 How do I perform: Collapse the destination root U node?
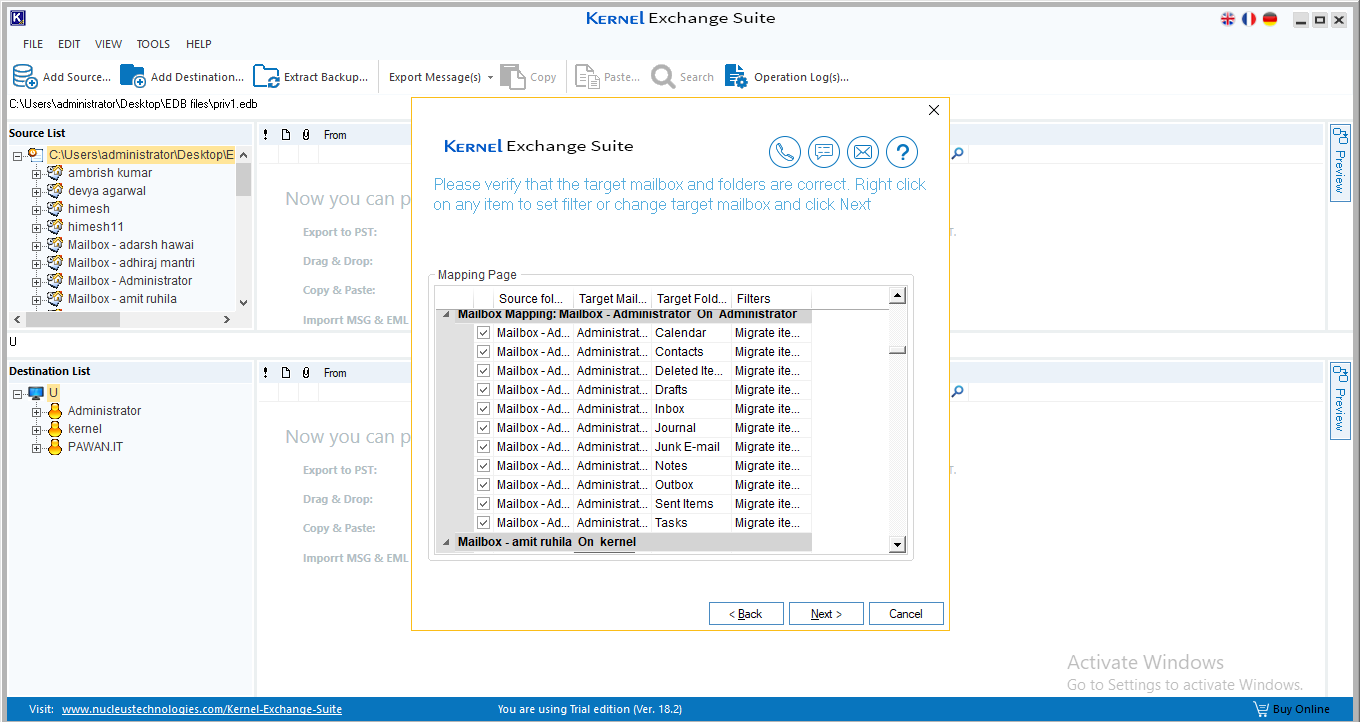pos(18,394)
